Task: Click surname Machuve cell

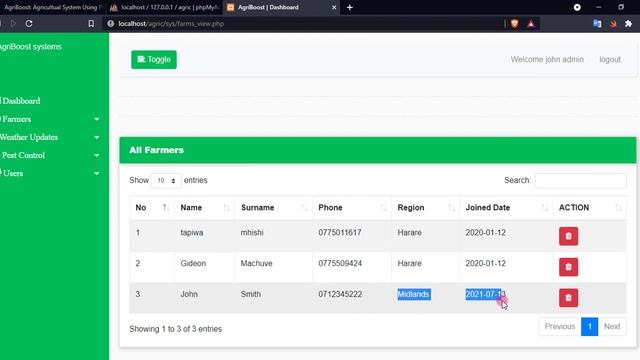Action: tap(256, 263)
